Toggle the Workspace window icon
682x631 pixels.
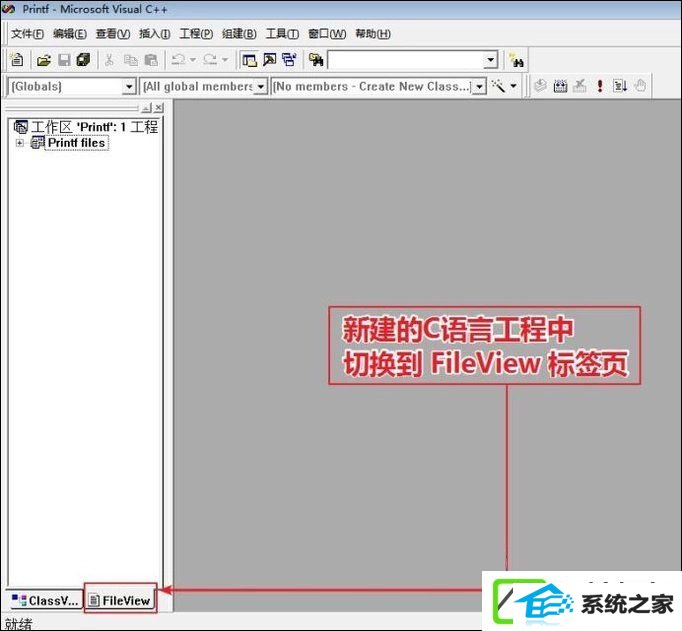point(249,60)
